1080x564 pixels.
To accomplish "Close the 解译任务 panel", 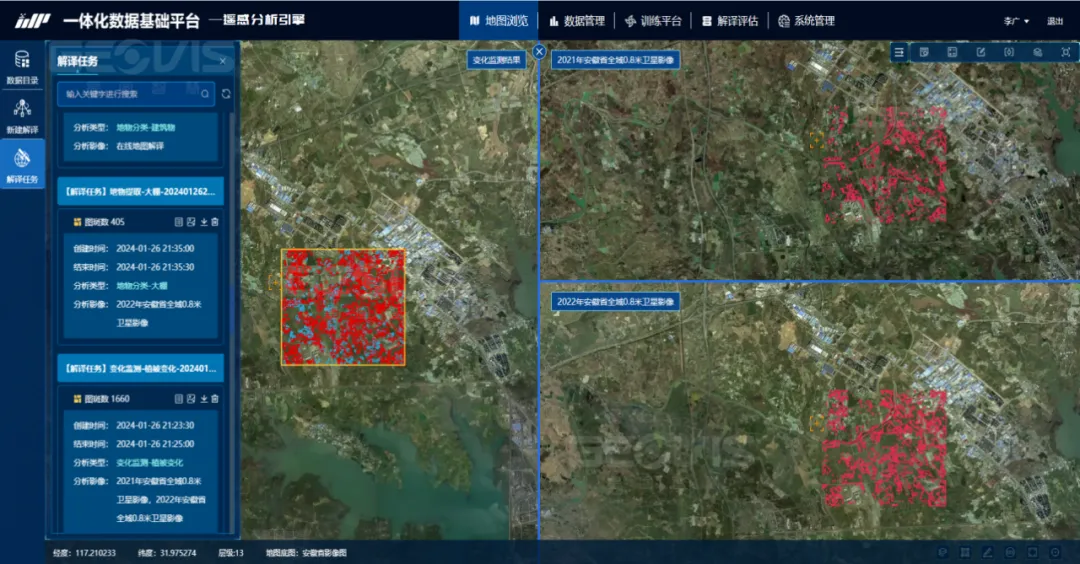I will 222,62.
